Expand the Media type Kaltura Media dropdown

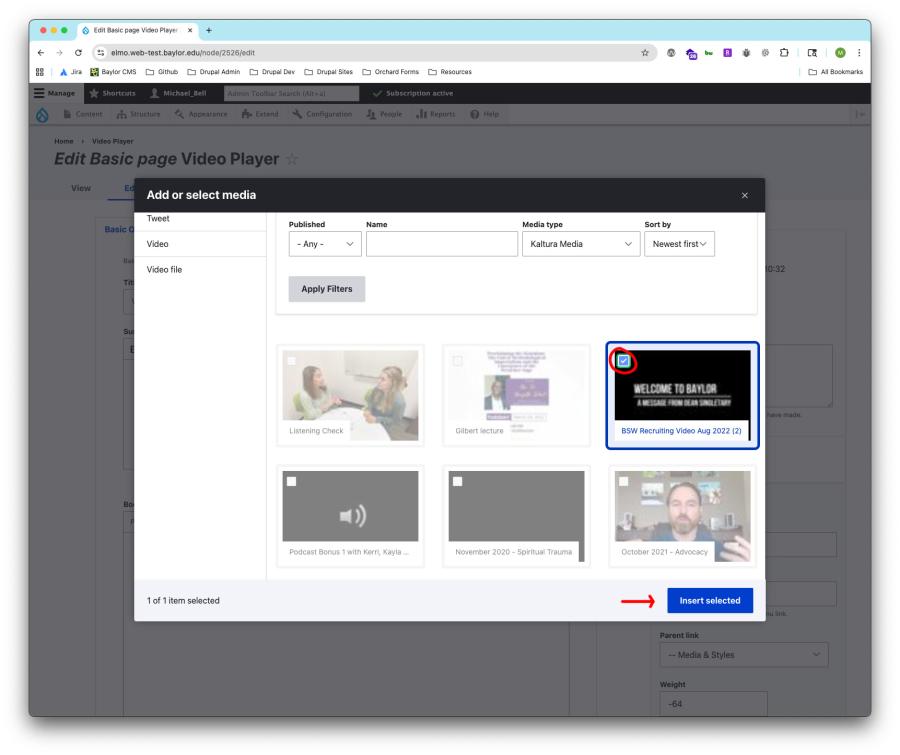[581, 244]
